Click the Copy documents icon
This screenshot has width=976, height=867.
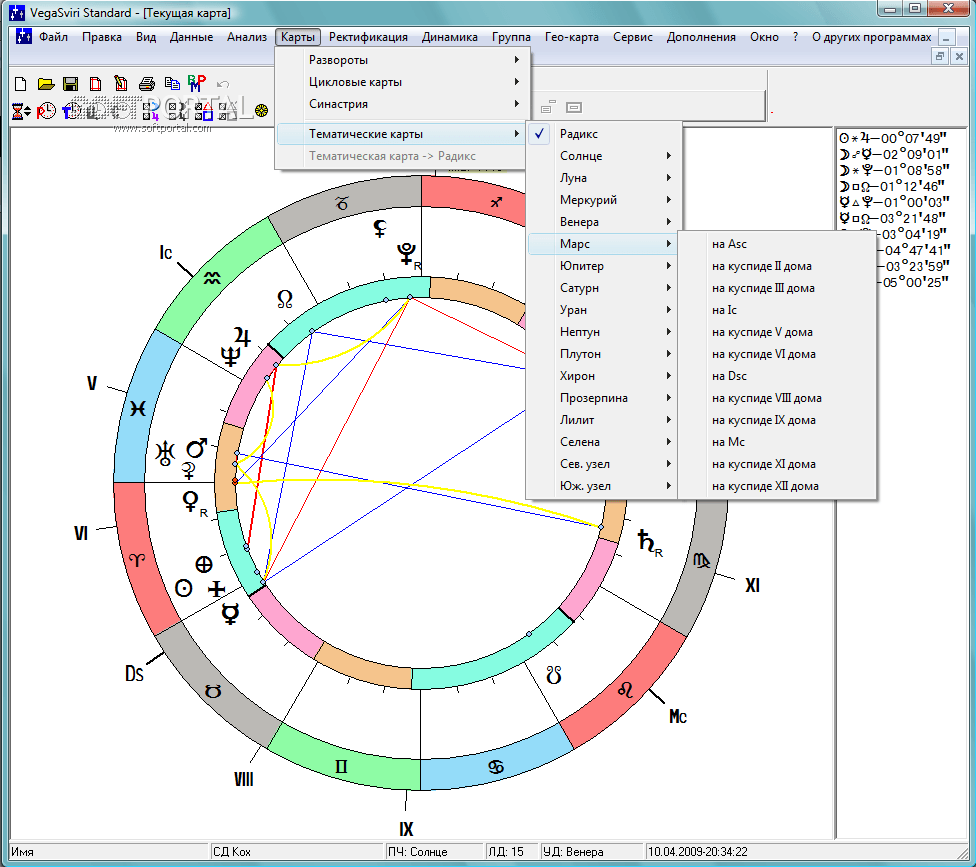172,83
